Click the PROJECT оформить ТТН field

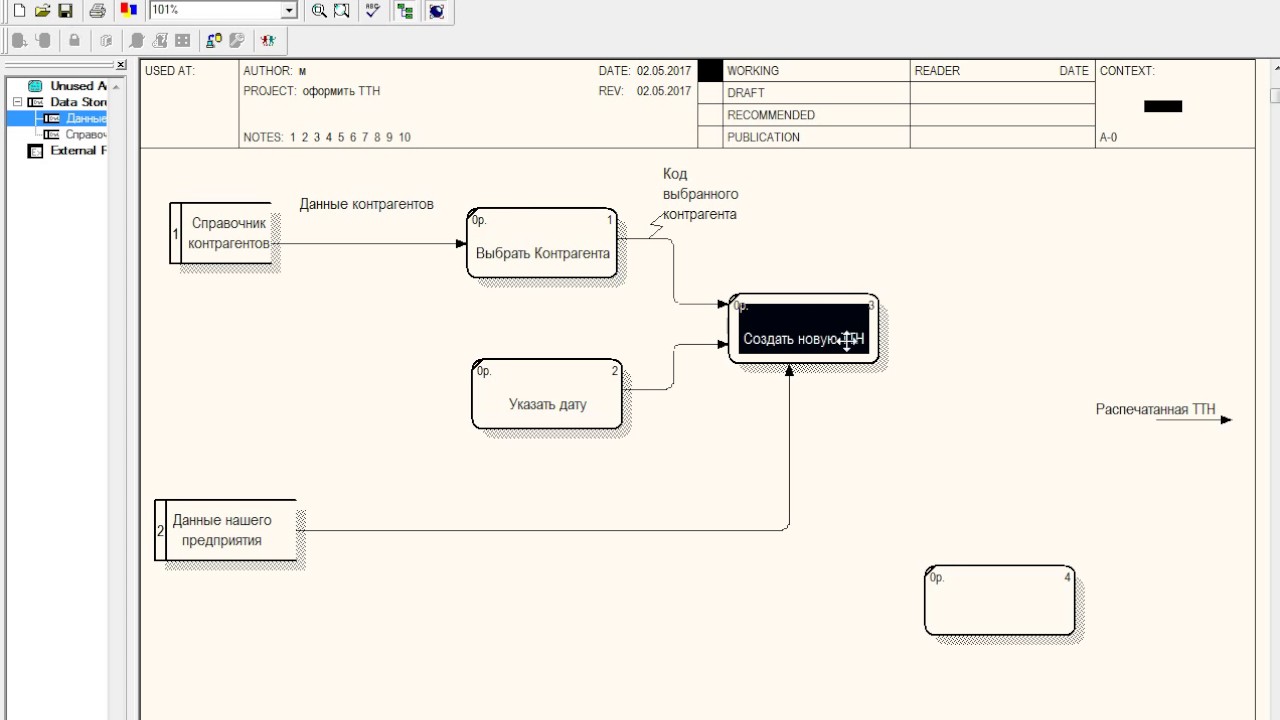tap(312, 91)
